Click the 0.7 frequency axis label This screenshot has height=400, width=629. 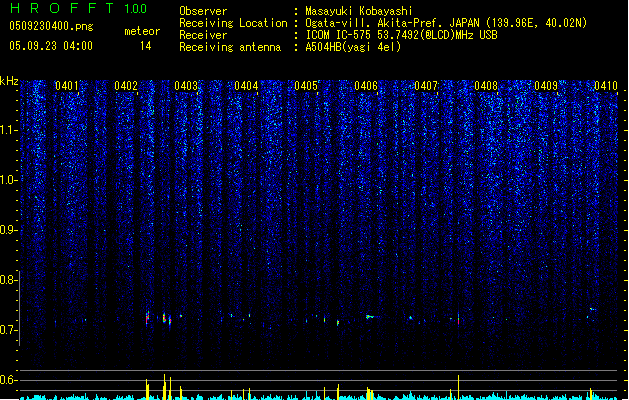pyautogui.click(x=9, y=330)
